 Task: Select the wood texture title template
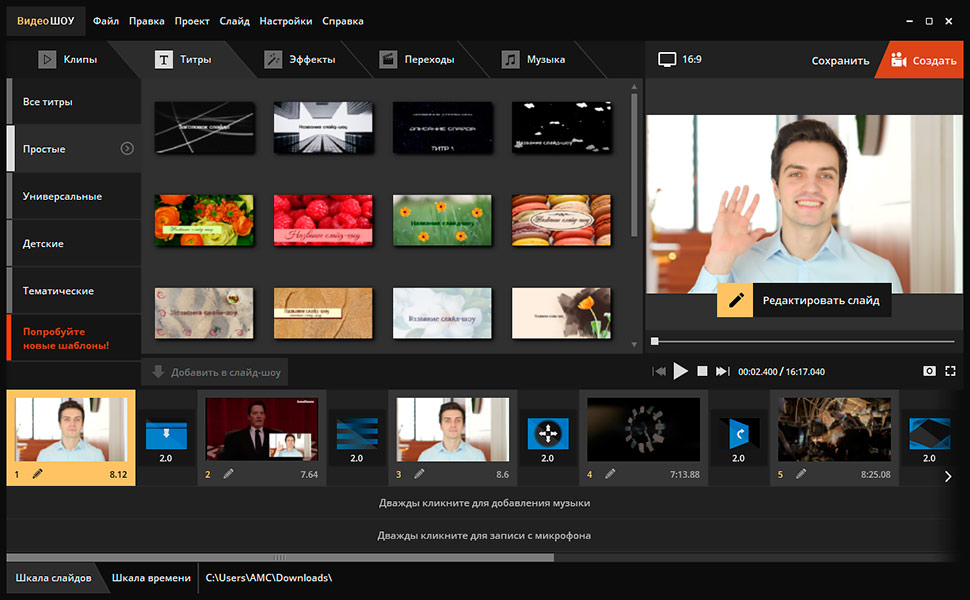coord(323,313)
